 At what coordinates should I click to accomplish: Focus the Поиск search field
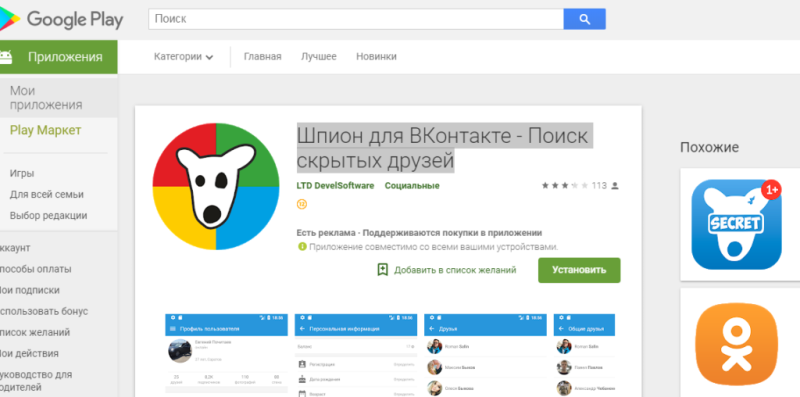point(356,19)
